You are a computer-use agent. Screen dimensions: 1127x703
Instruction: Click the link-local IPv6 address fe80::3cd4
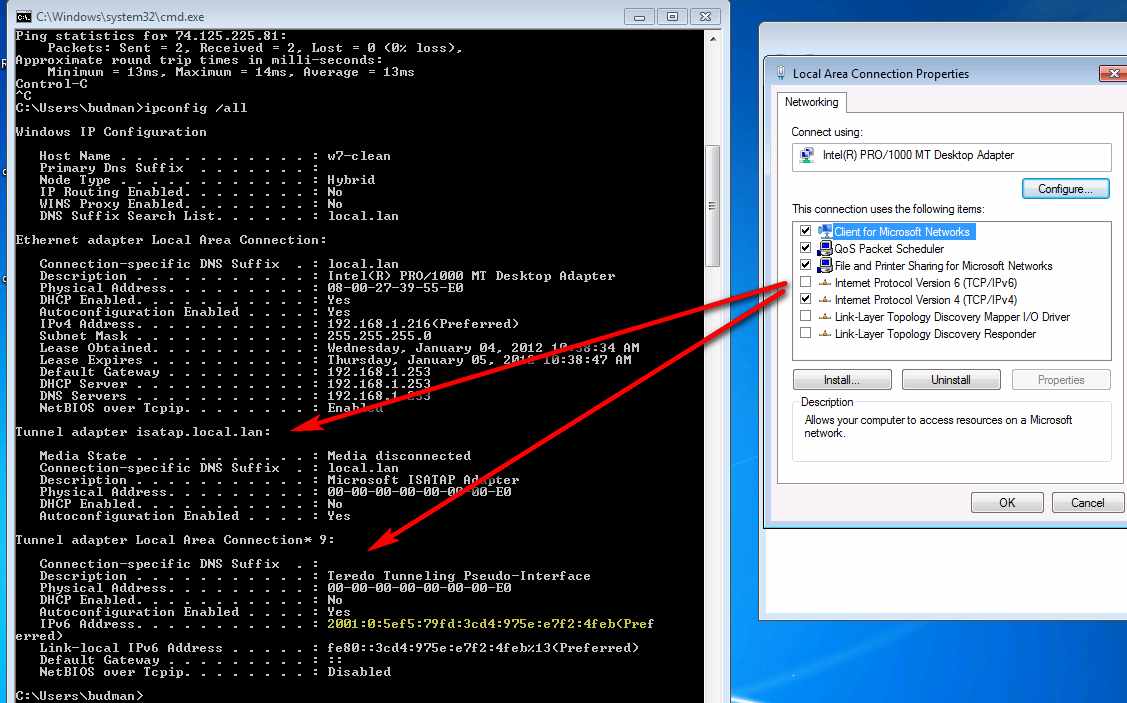click(483, 648)
